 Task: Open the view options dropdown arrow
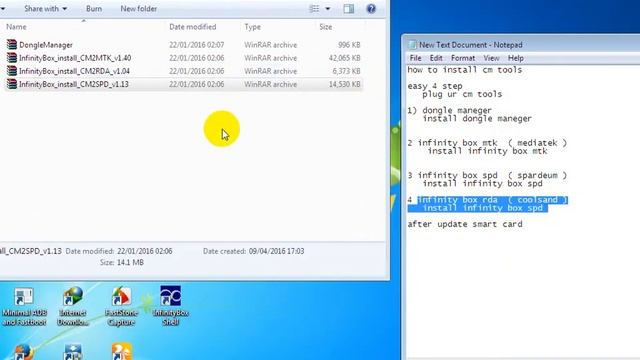328,9
